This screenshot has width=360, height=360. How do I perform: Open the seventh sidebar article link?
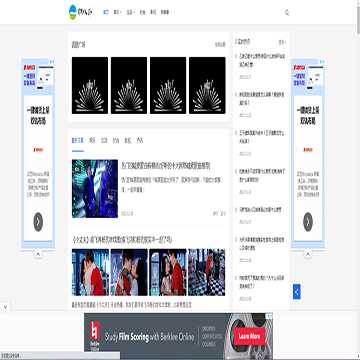point(262,282)
